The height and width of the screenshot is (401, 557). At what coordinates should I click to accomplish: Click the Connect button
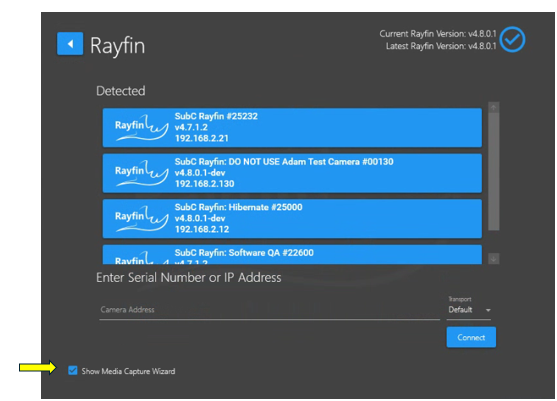tap(471, 337)
